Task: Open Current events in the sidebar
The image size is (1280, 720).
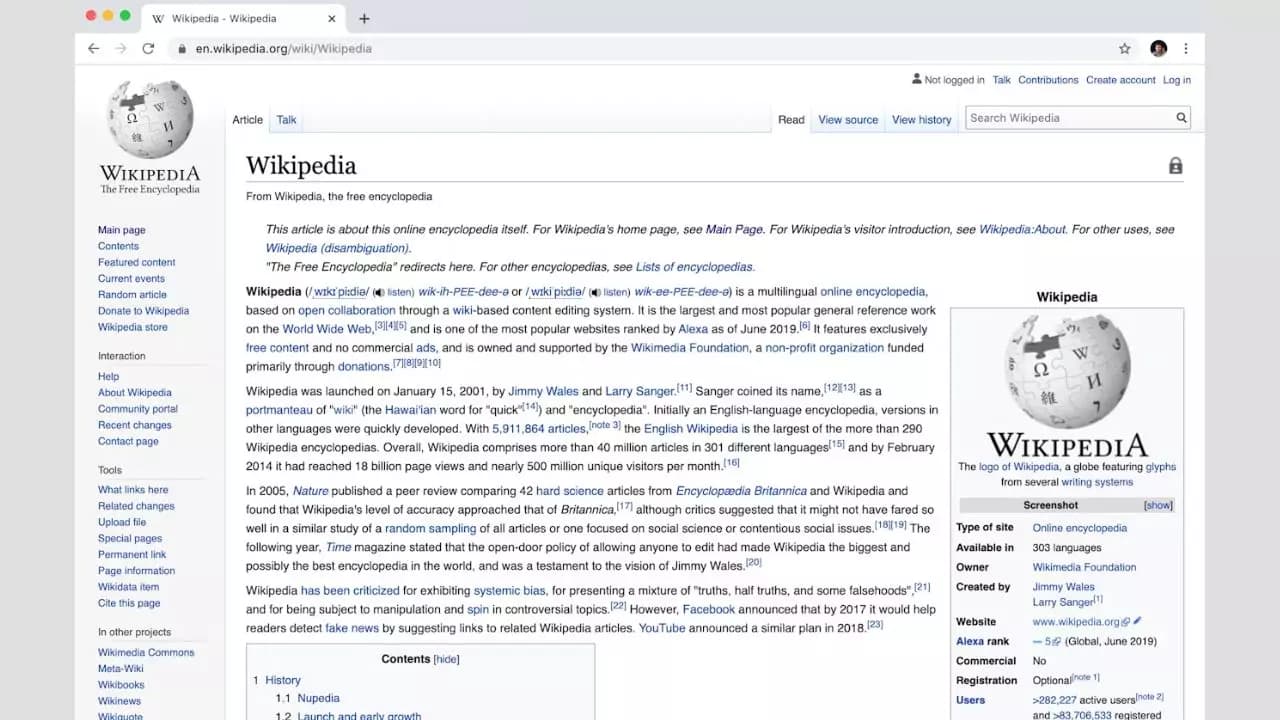Action: tap(131, 279)
